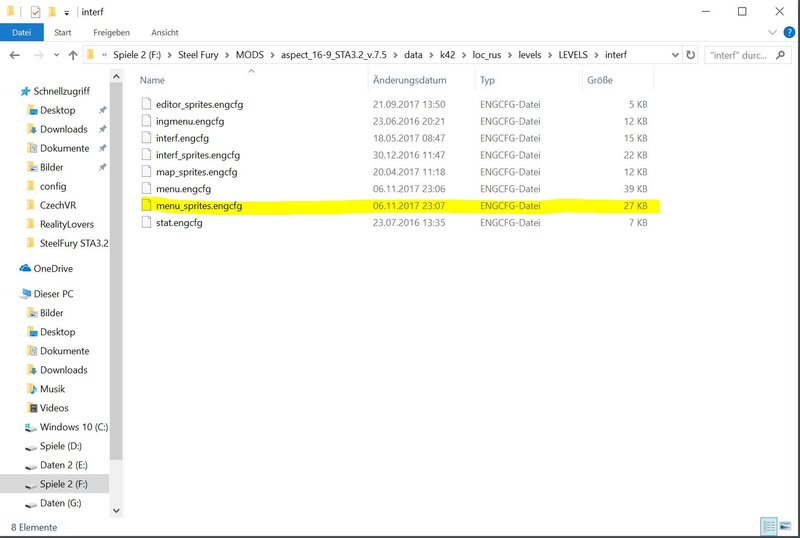Click the file icon of stat.engcfg
800x538 pixels.
[146, 222]
